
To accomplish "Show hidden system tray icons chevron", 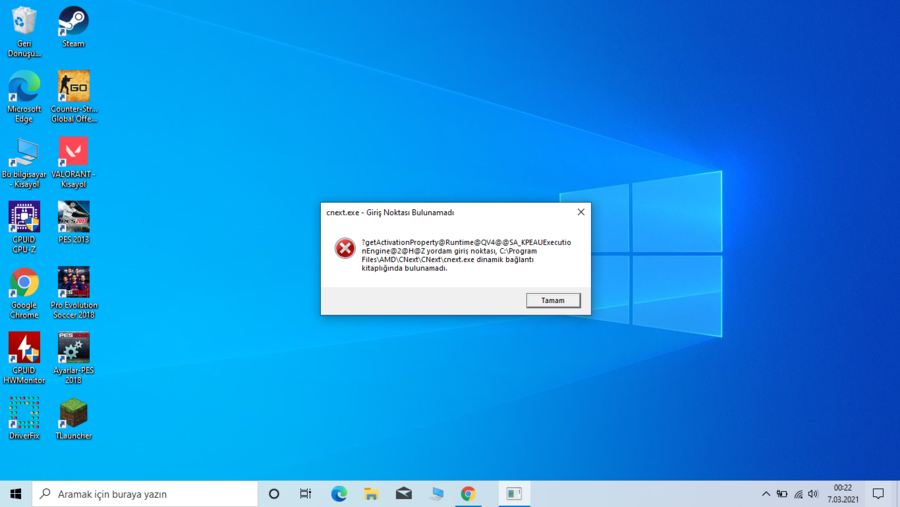I will tap(766, 494).
